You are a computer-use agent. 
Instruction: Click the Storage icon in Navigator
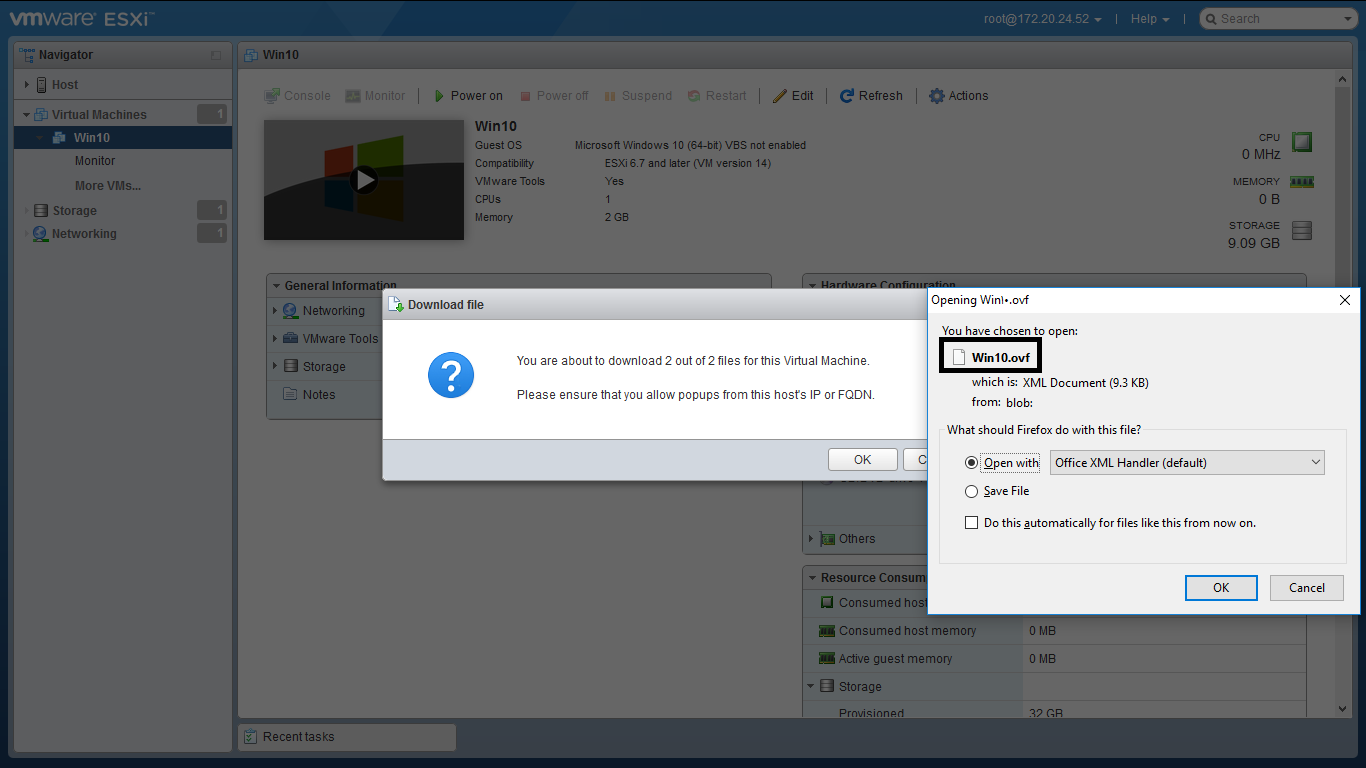pyautogui.click(x=41, y=211)
